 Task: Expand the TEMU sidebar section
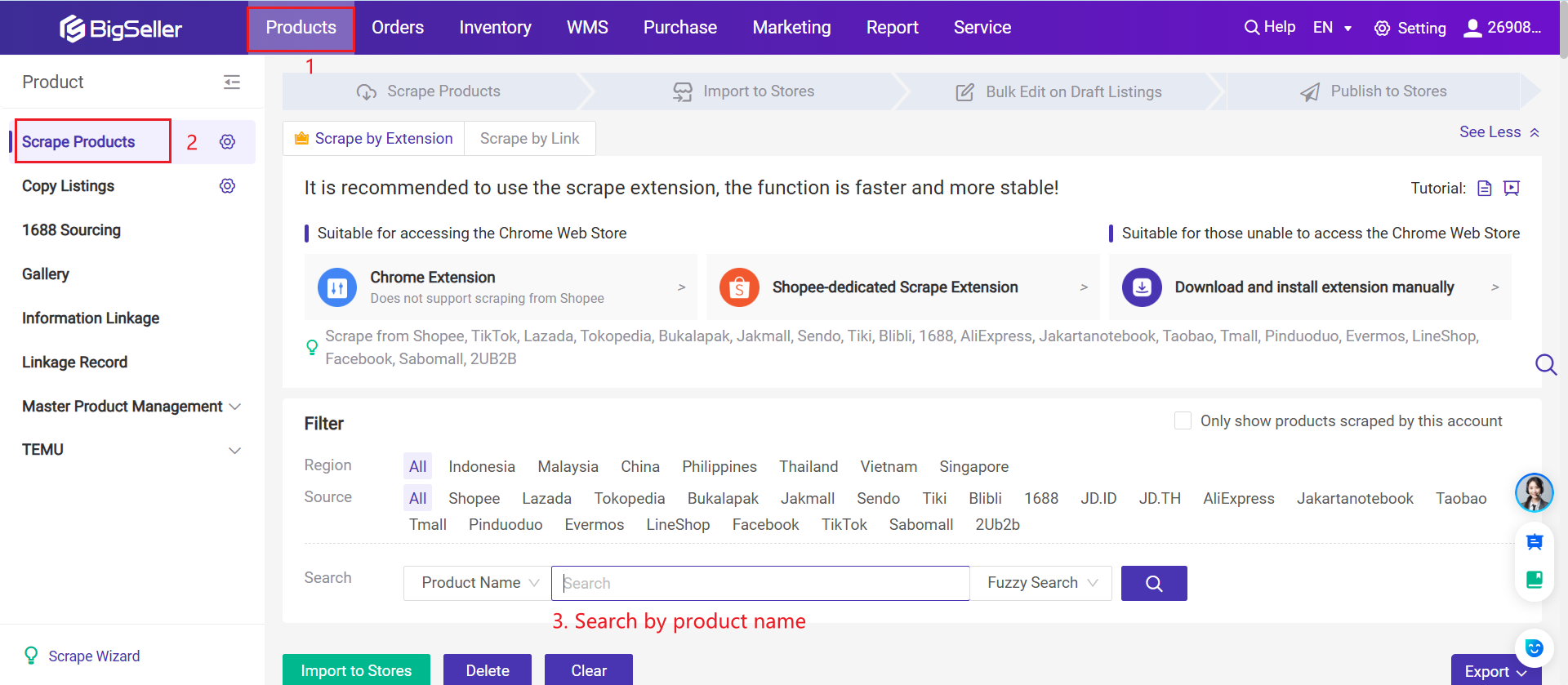pyautogui.click(x=131, y=450)
